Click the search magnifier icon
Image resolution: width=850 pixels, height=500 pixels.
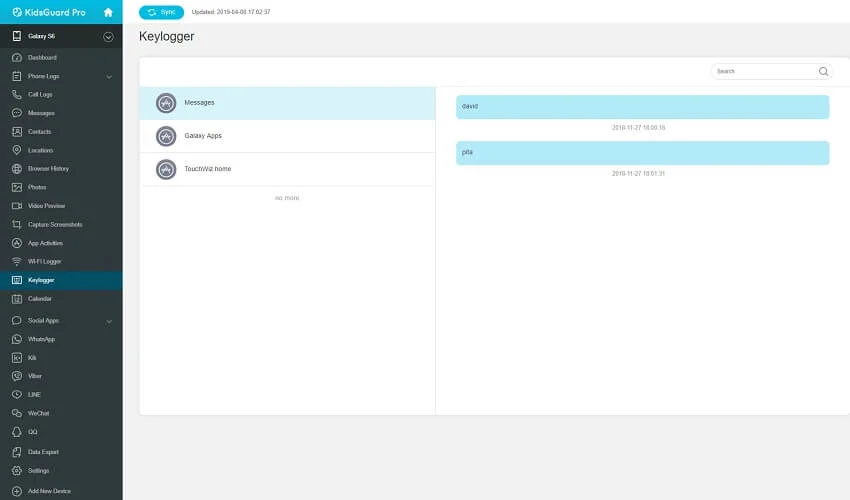coord(823,72)
